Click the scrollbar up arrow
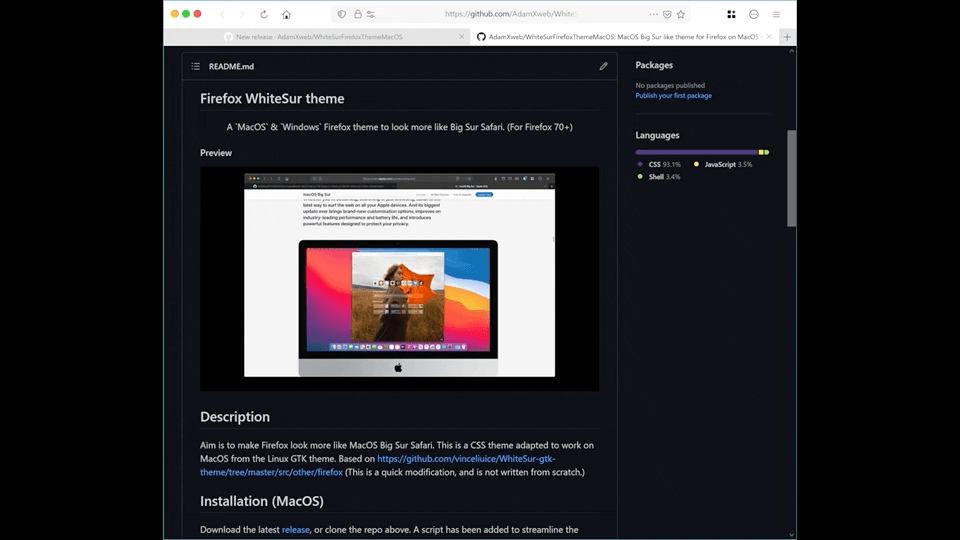 pyautogui.click(x=792, y=51)
